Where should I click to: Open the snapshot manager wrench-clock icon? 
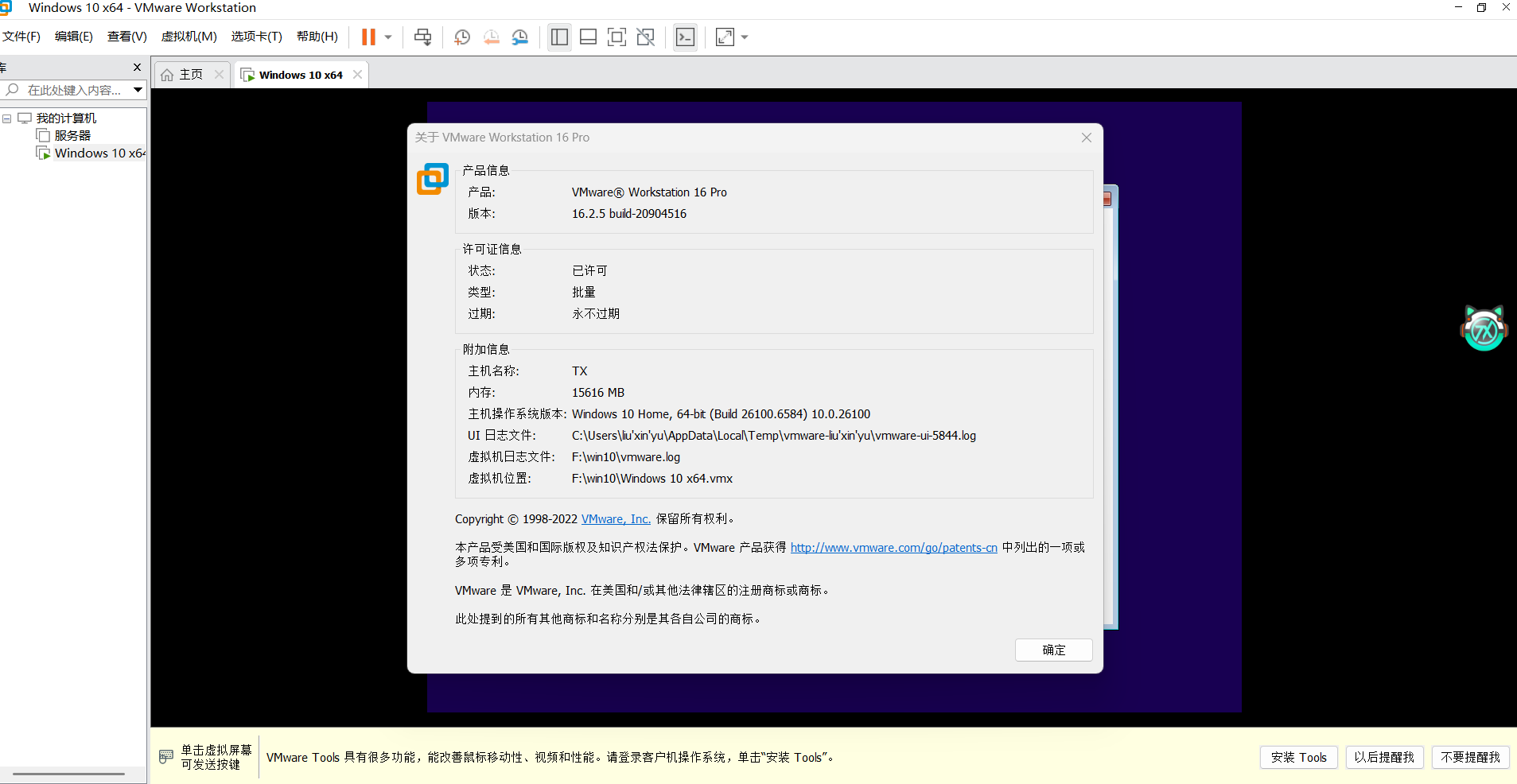pyautogui.click(x=520, y=37)
